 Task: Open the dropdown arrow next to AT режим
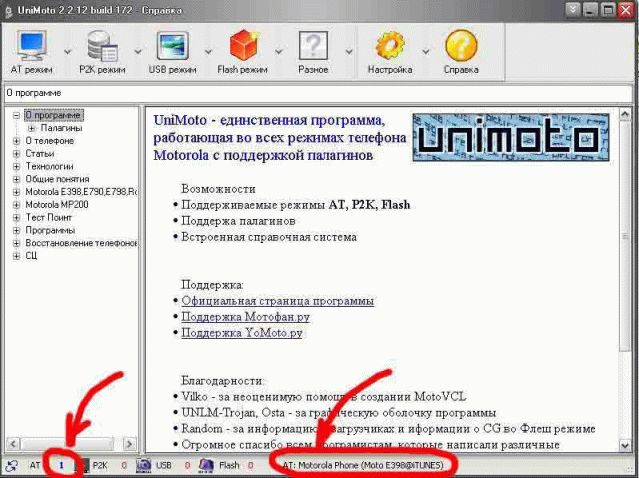(68, 51)
